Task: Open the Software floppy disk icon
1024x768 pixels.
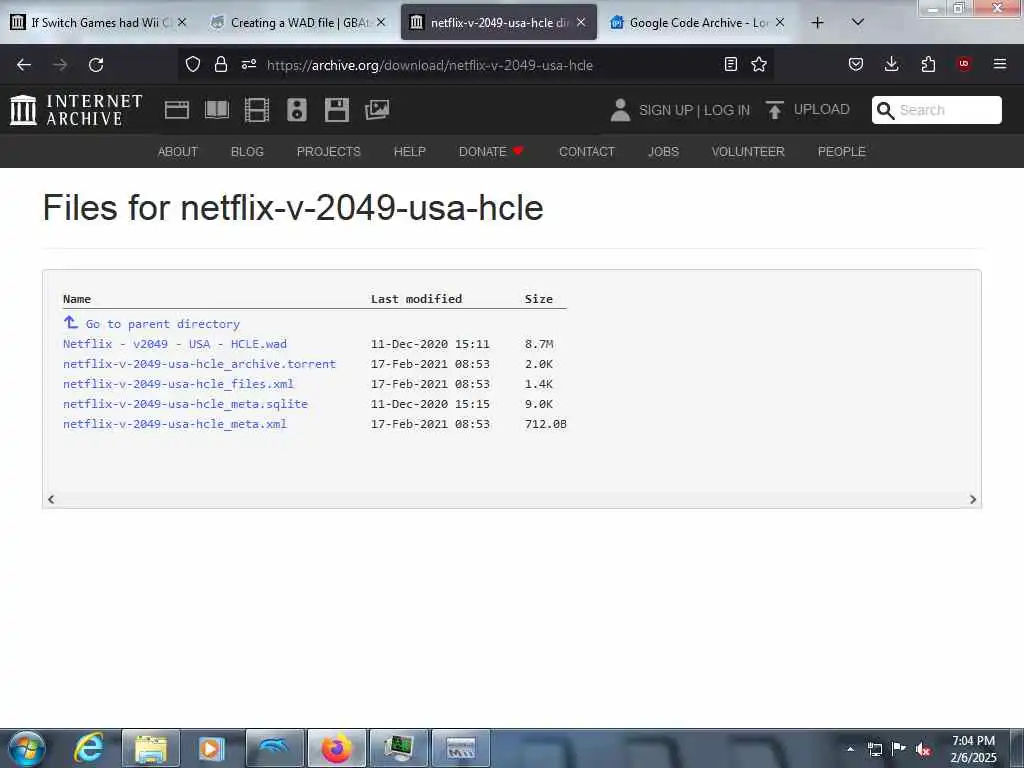Action: point(337,110)
